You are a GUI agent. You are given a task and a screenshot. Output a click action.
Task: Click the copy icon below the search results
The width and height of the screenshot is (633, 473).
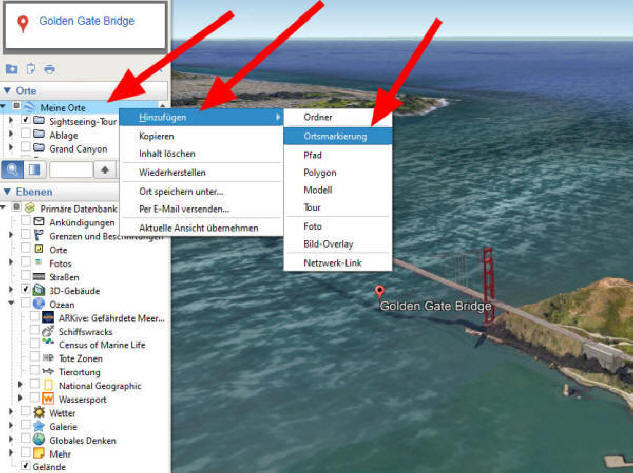click(31, 69)
